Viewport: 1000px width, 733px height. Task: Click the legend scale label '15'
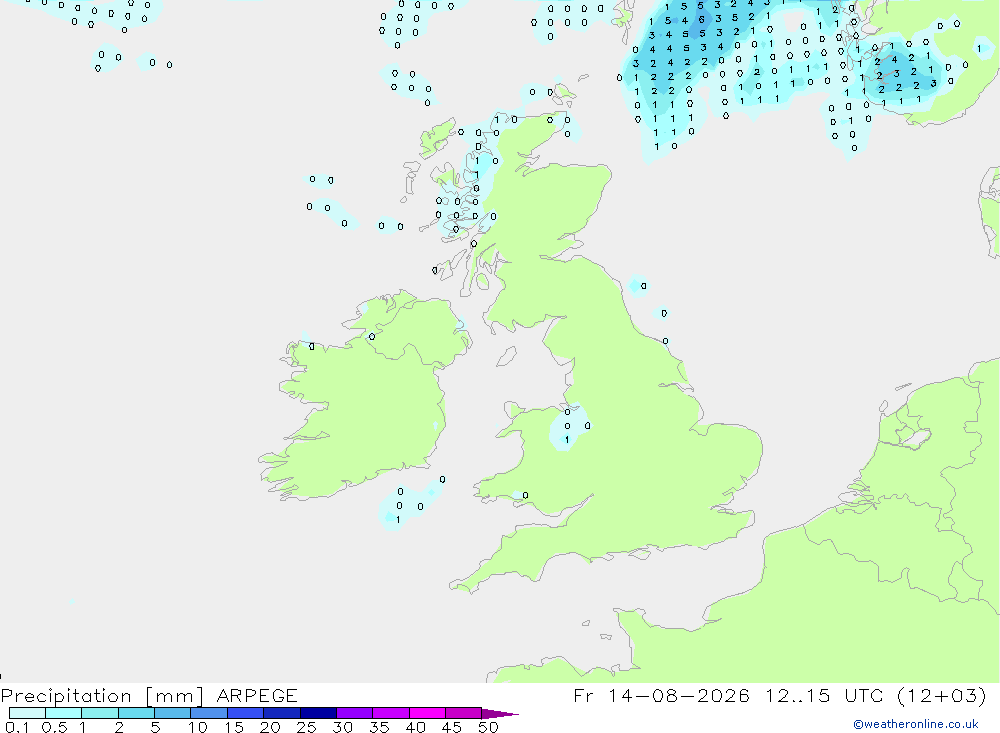pos(234,727)
